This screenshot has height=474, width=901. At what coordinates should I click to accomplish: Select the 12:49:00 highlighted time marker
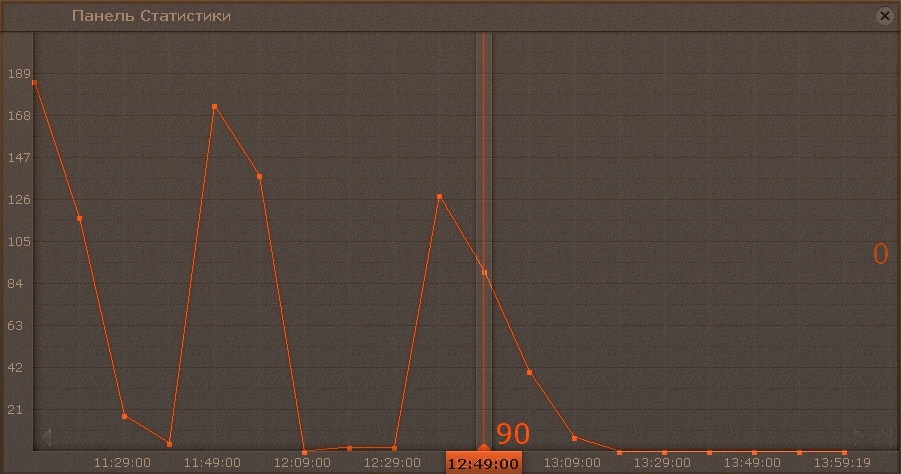(x=483, y=463)
